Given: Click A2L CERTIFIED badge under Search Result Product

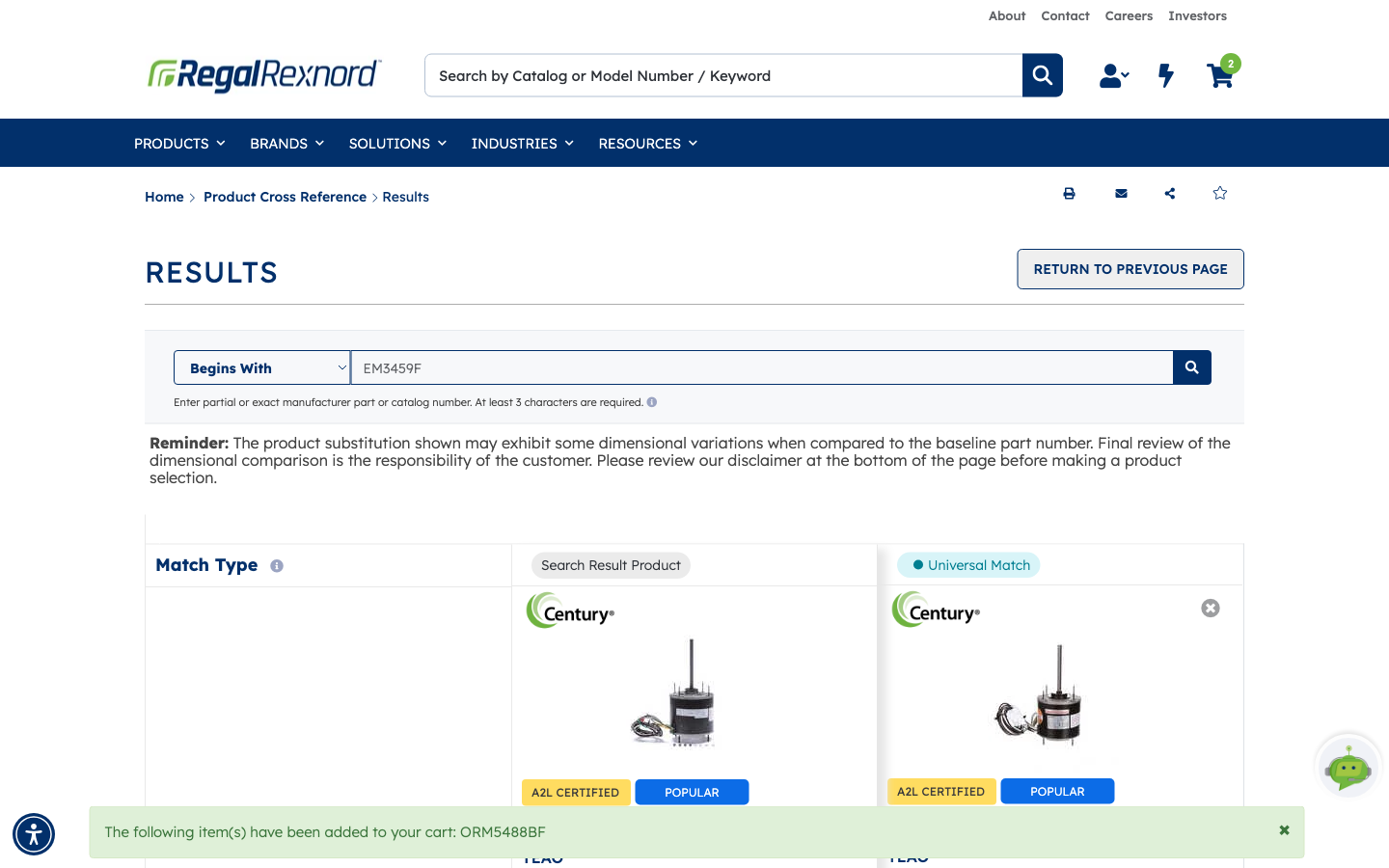Looking at the screenshot, I should click(575, 792).
